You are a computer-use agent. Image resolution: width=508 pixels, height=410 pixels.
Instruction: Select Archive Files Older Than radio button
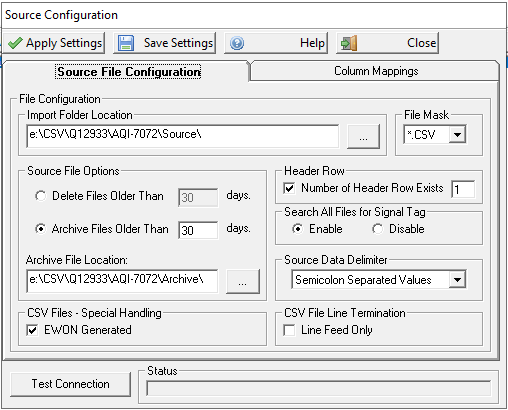click(x=41, y=229)
